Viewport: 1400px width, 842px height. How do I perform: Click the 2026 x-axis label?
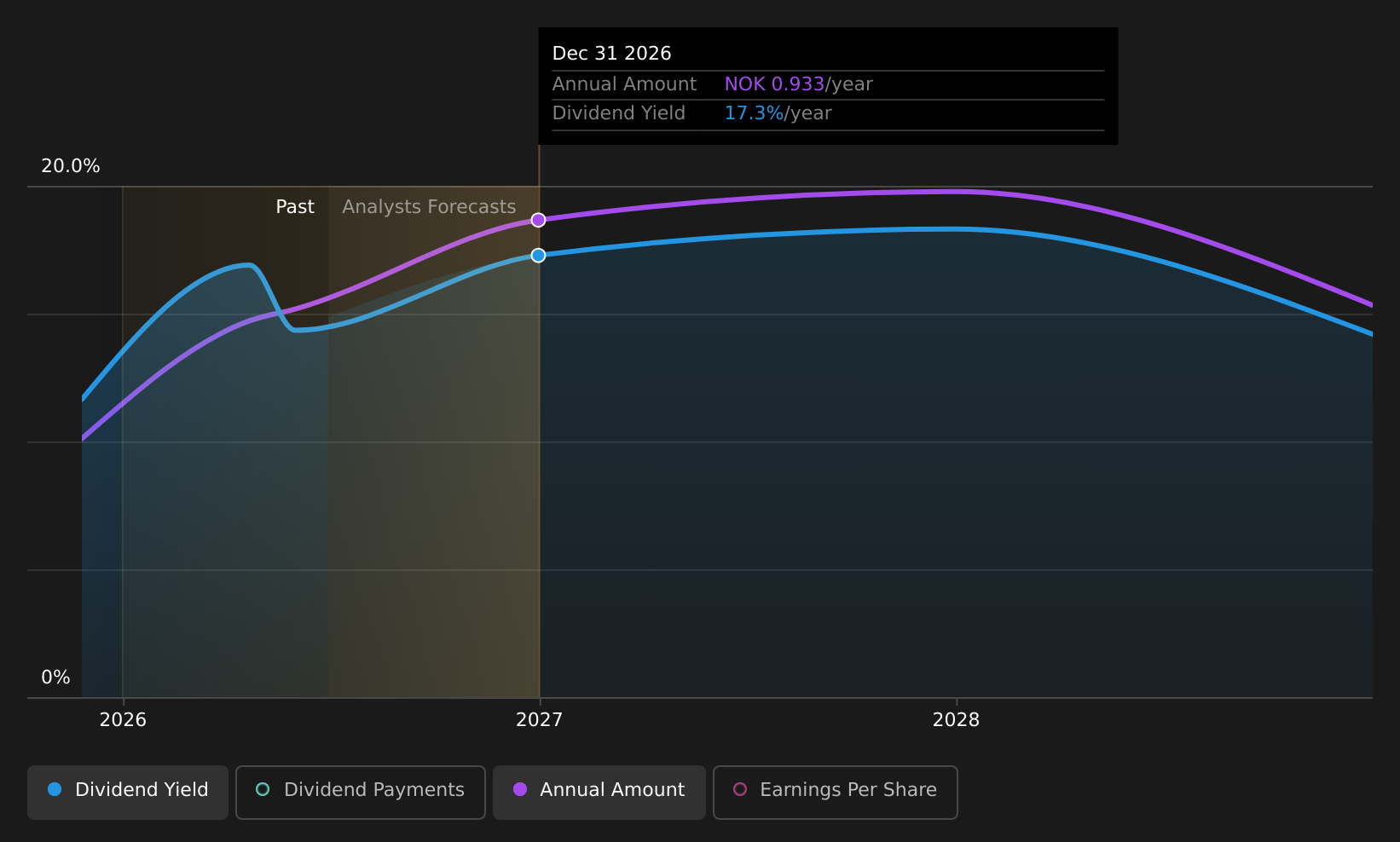[x=123, y=720]
